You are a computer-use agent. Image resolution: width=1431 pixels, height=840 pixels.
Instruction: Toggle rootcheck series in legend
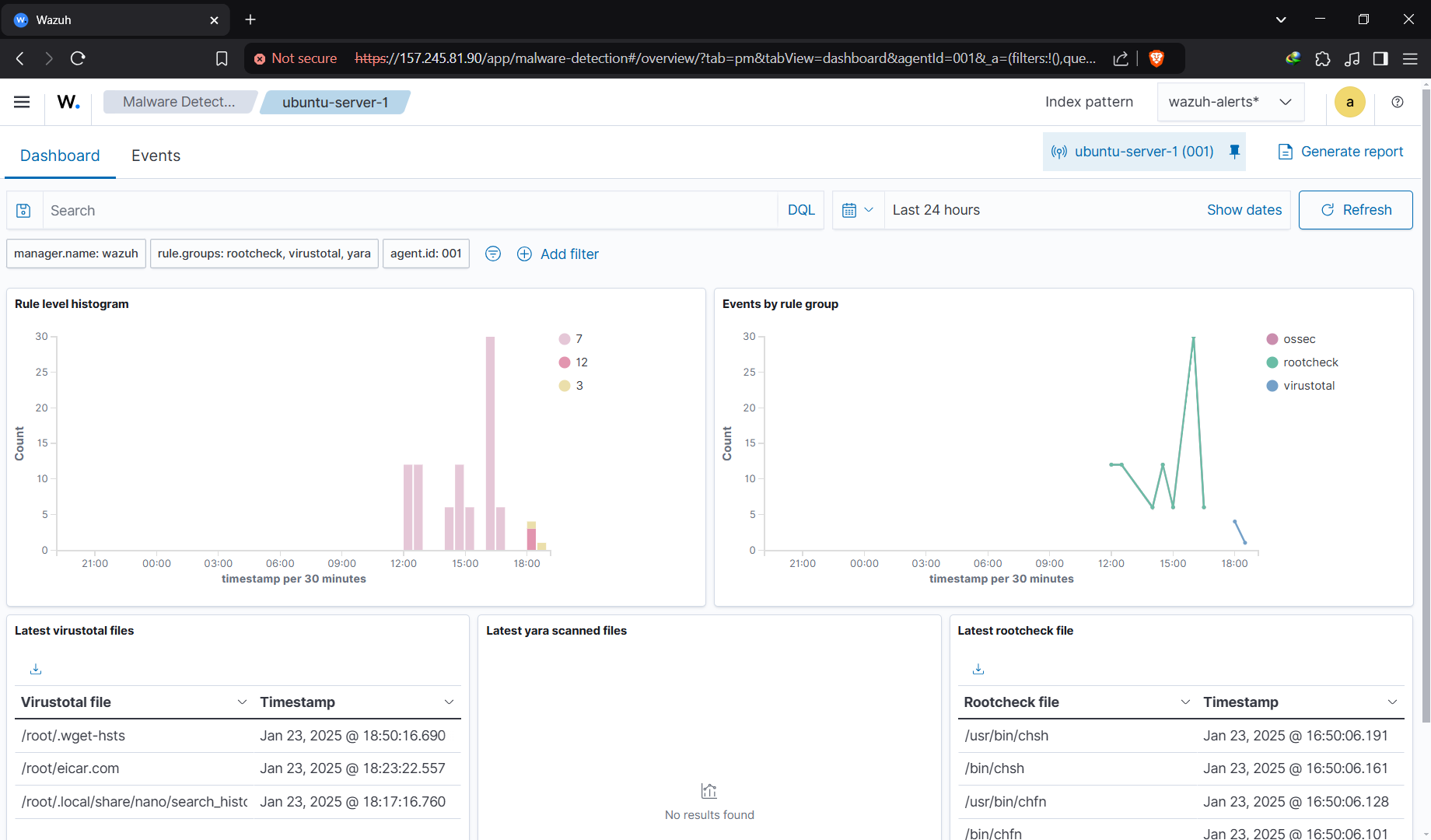(x=1303, y=362)
